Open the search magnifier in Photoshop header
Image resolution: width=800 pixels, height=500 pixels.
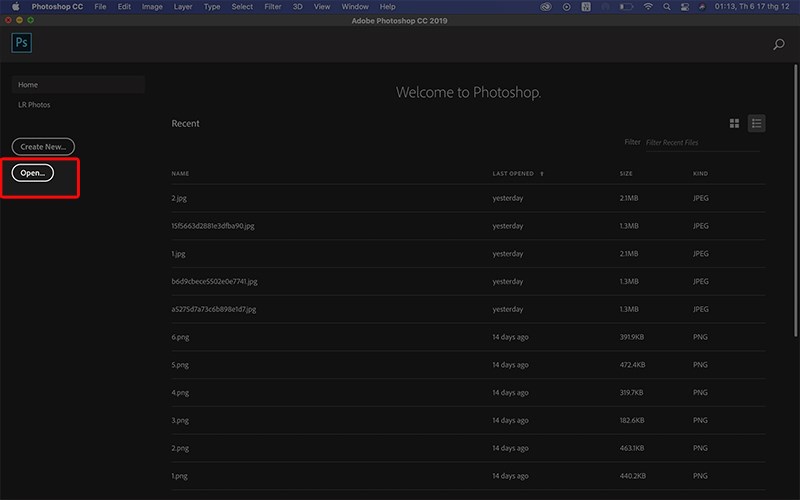click(779, 44)
